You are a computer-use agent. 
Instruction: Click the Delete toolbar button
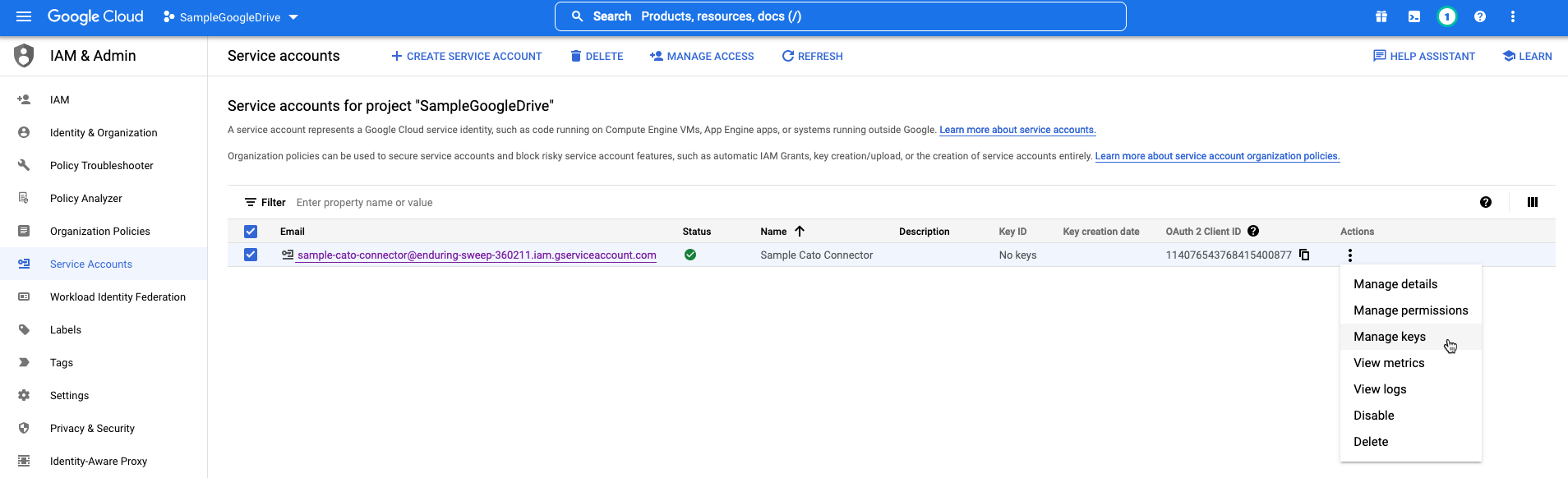coord(597,57)
